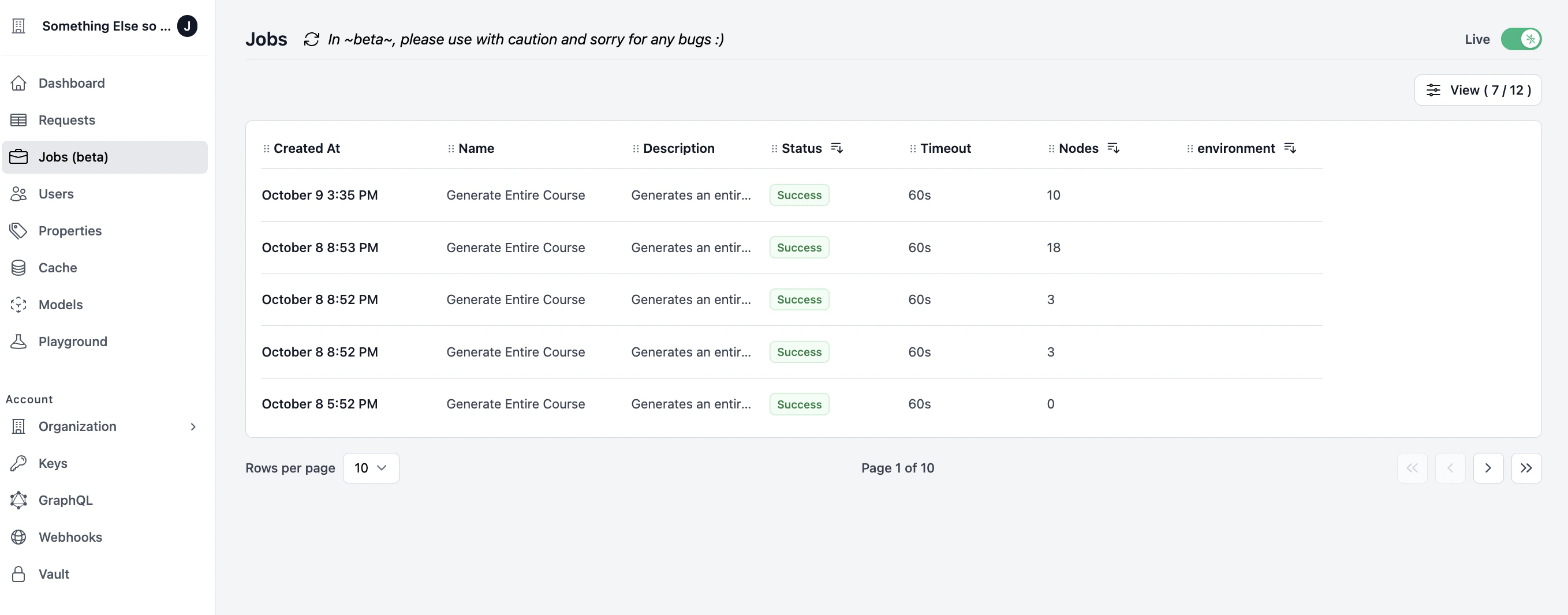Toggle the Live updates switch

click(1522, 39)
